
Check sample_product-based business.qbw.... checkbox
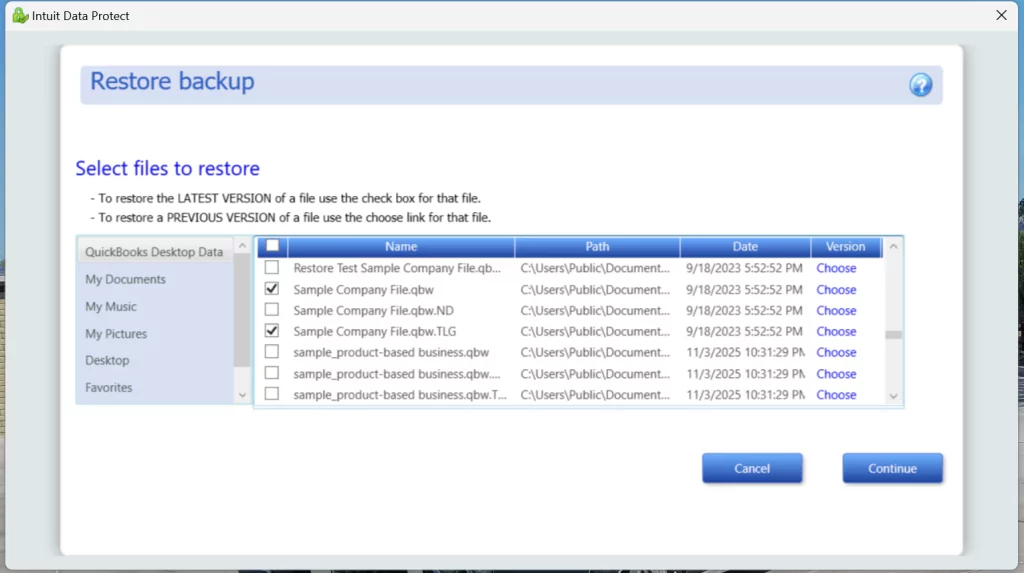click(272, 373)
